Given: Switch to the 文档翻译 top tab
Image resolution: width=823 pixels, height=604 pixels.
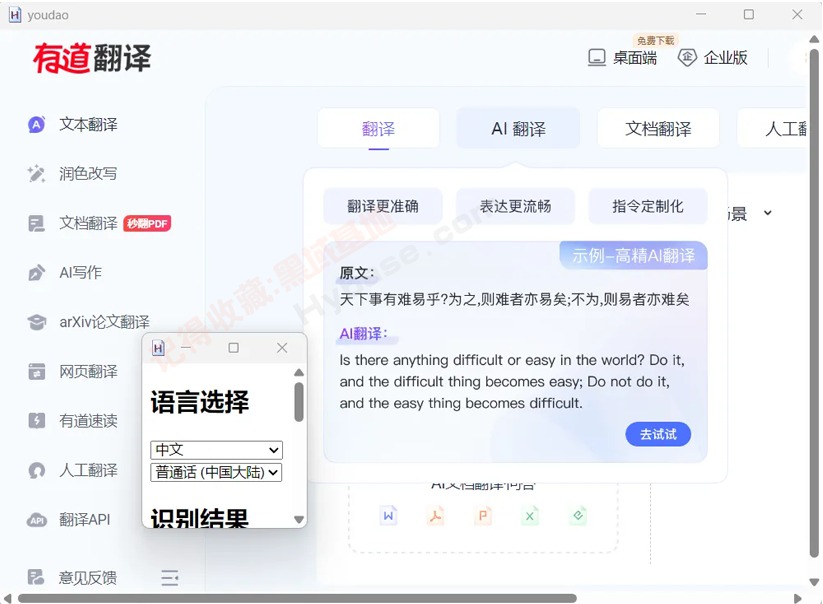Looking at the screenshot, I should [x=658, y=129].
